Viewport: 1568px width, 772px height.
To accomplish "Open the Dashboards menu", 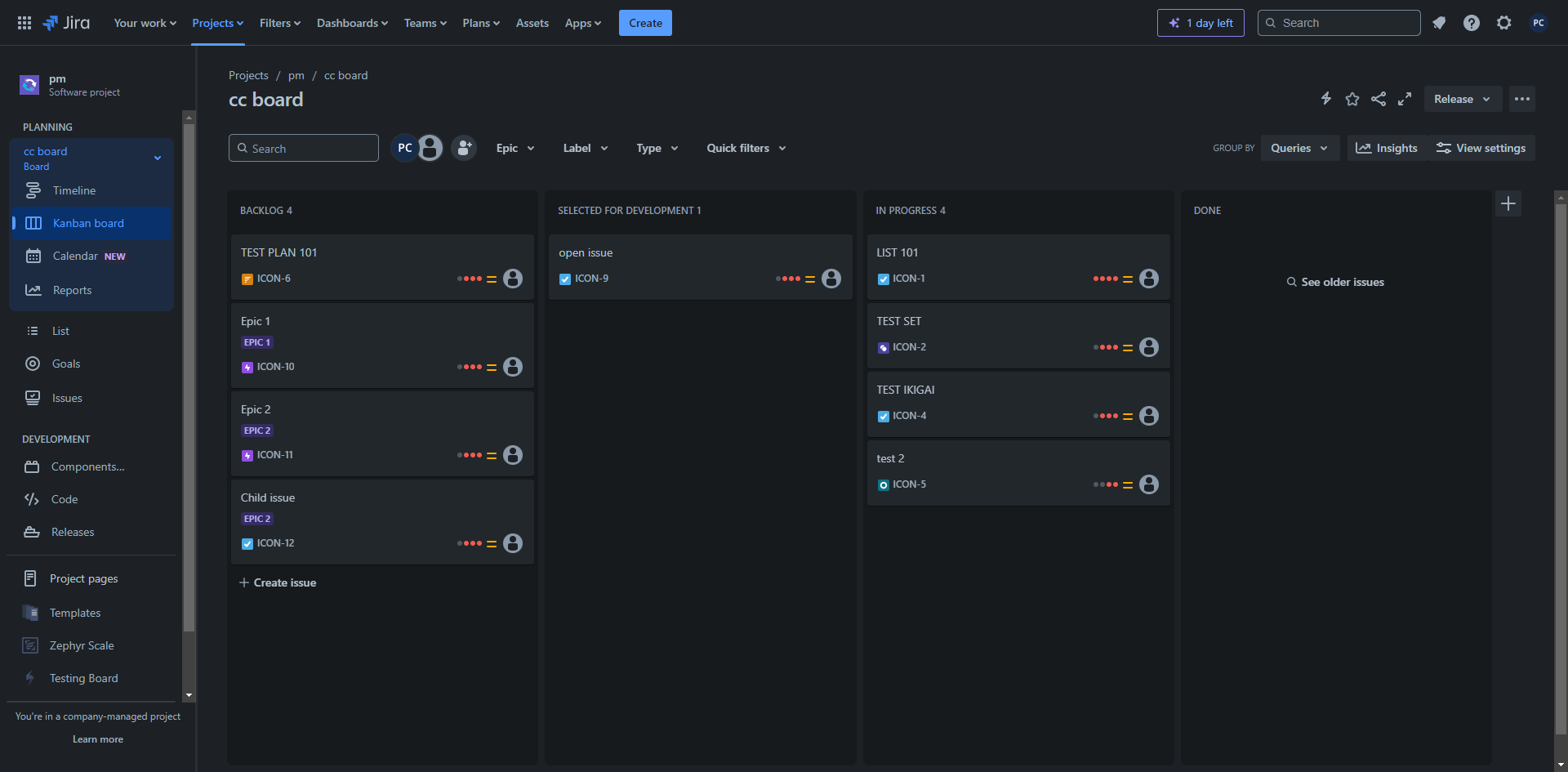I will point(352,23).
